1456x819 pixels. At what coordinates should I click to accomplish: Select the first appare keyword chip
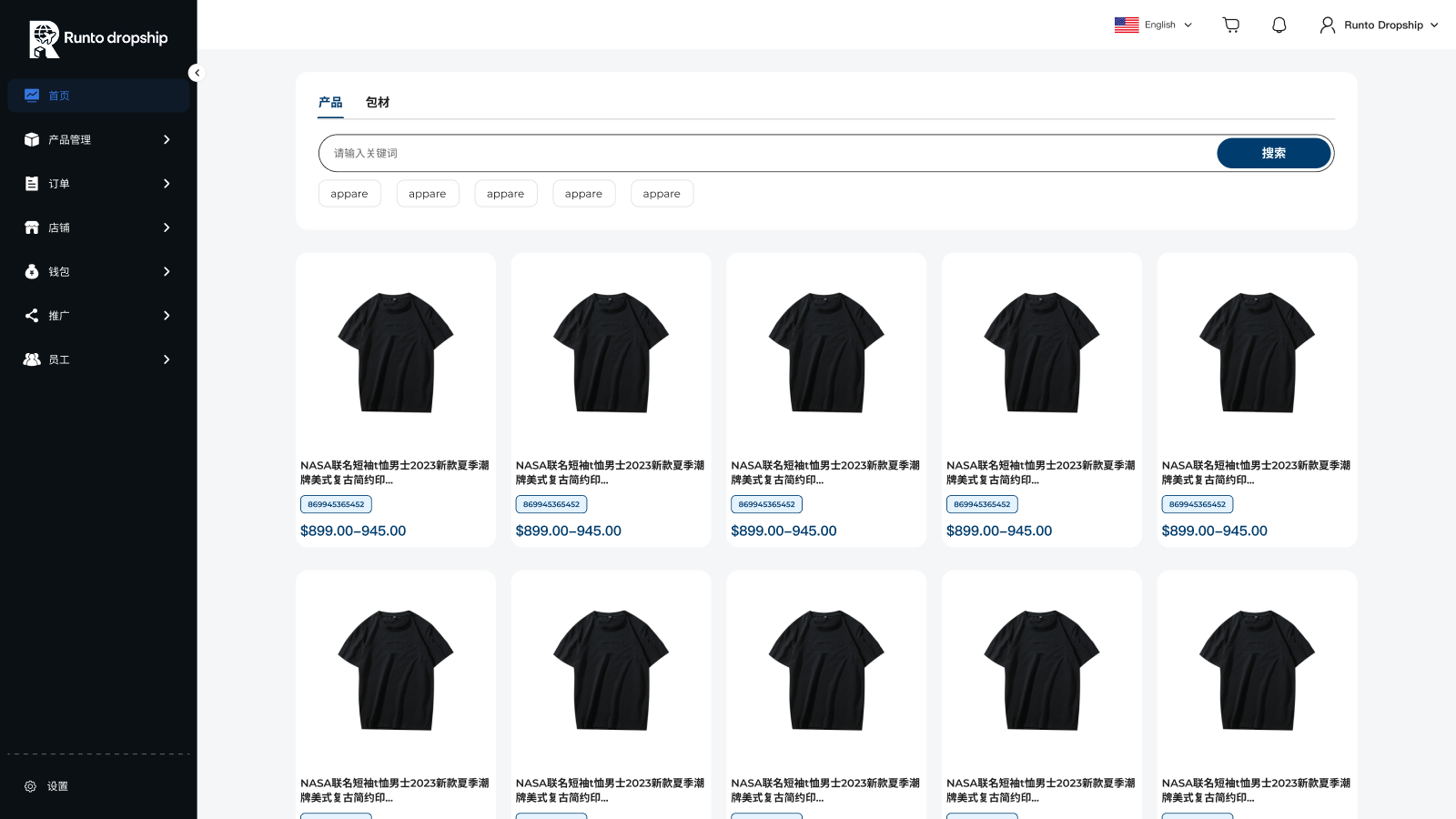point(349,193)
